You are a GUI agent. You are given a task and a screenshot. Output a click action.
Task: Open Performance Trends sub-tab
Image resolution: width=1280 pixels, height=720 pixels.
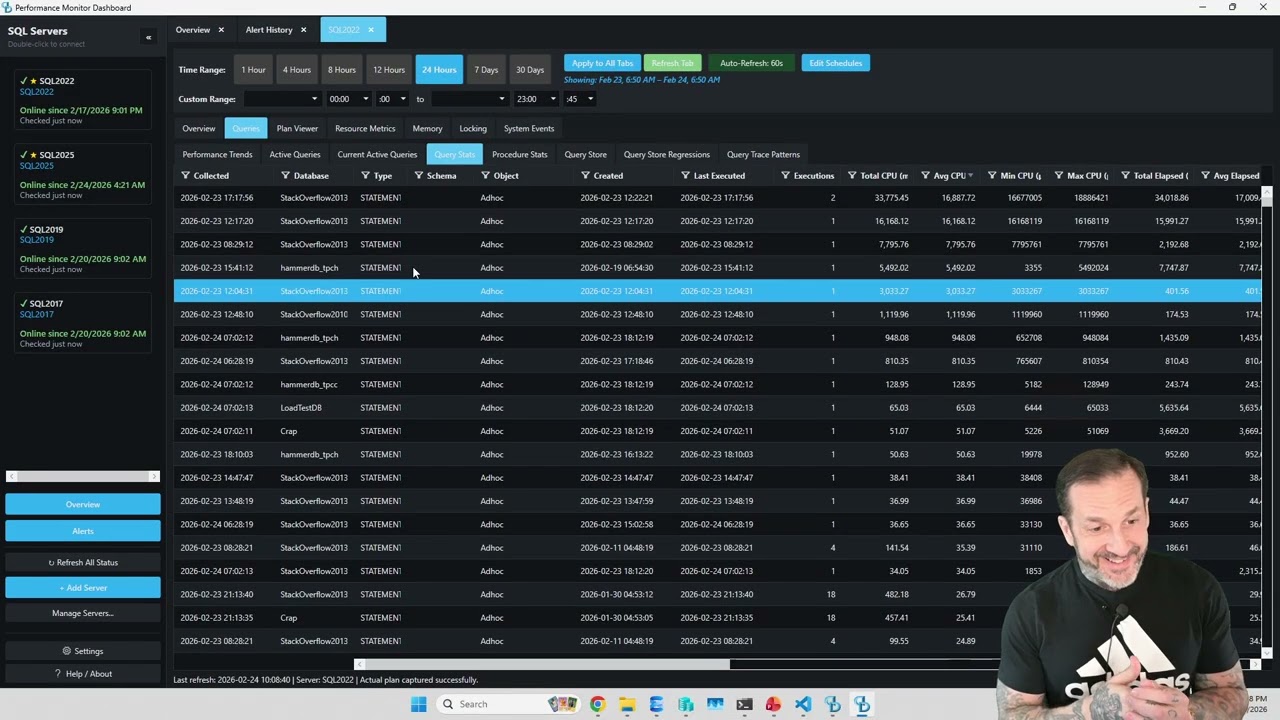pos(217,155)
